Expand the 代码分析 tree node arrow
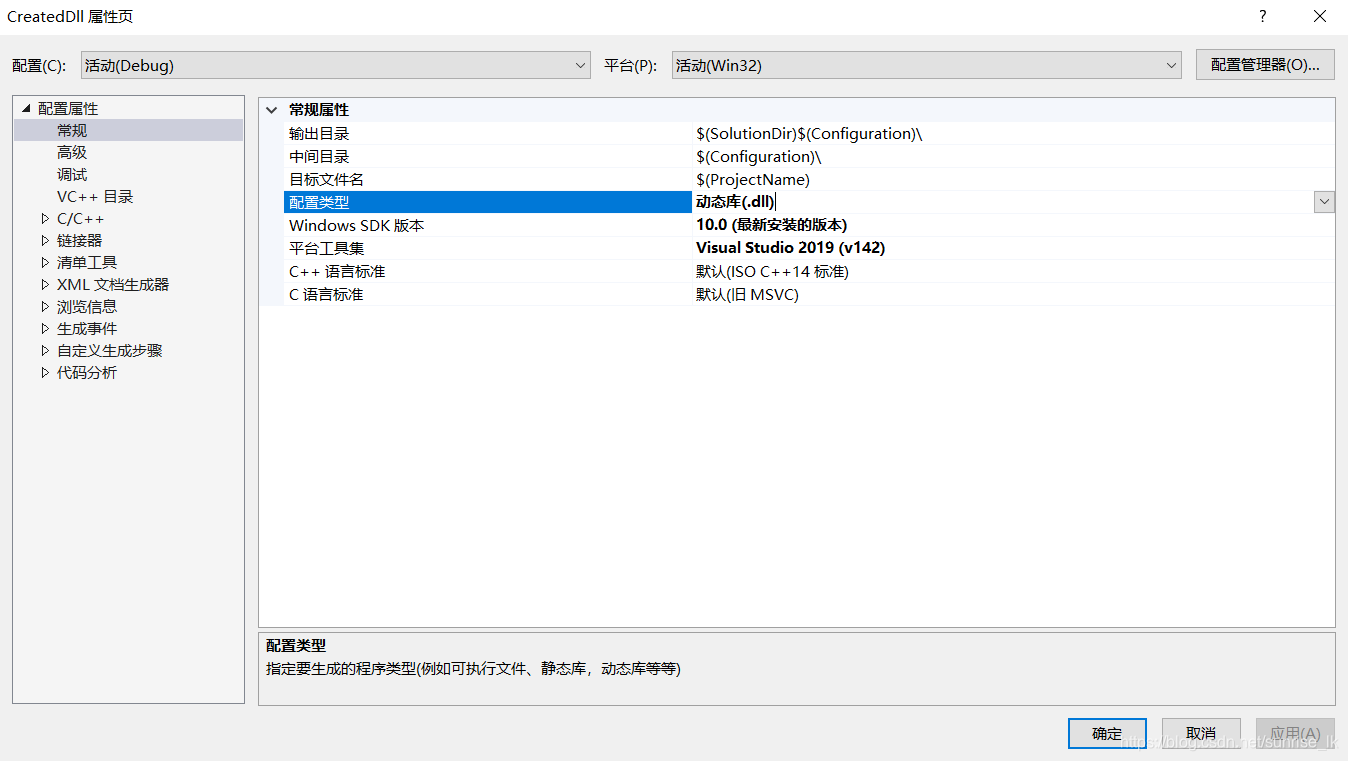 pos(45,372)
